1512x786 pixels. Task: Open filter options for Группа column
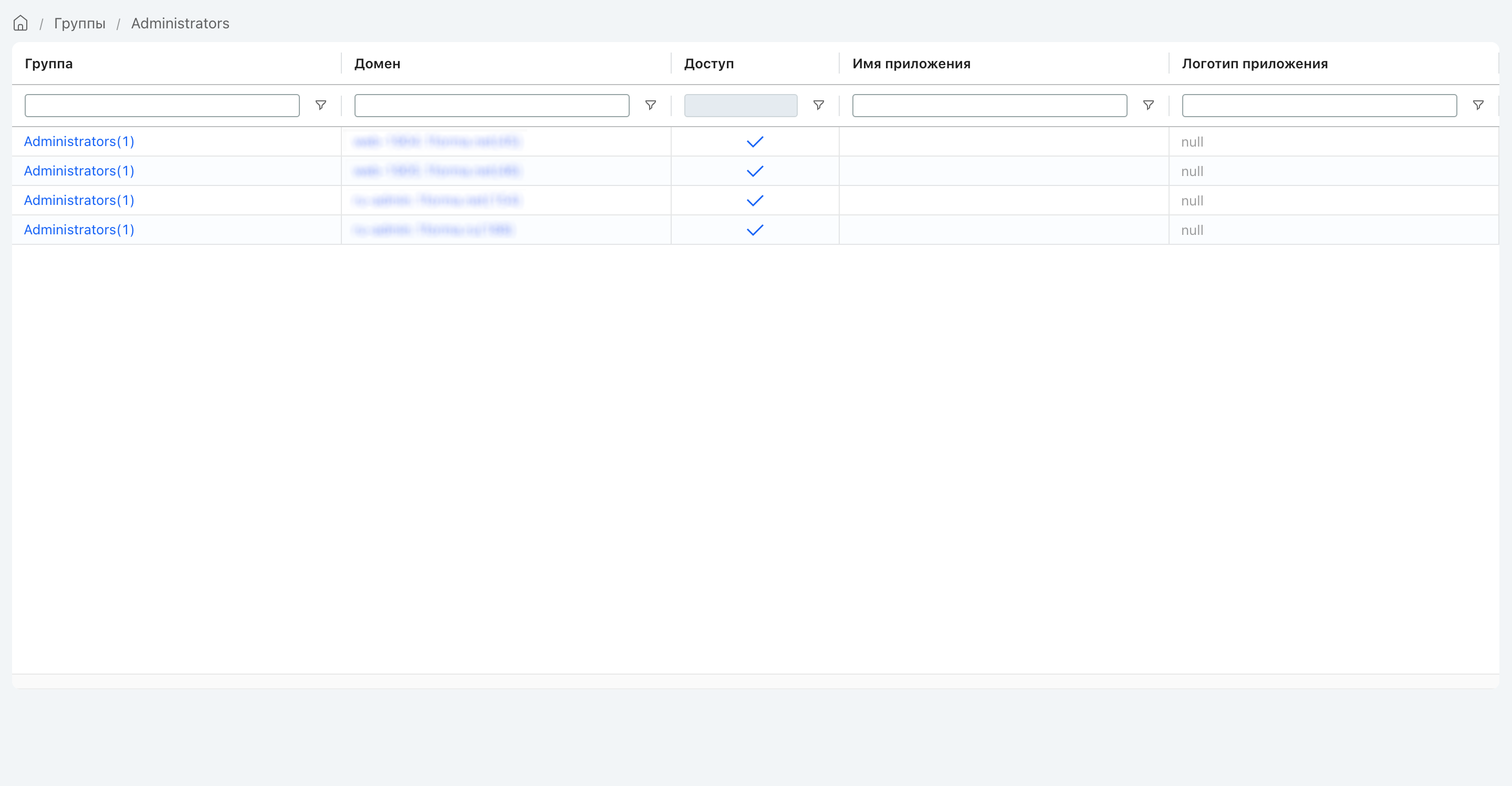point(320,105)
